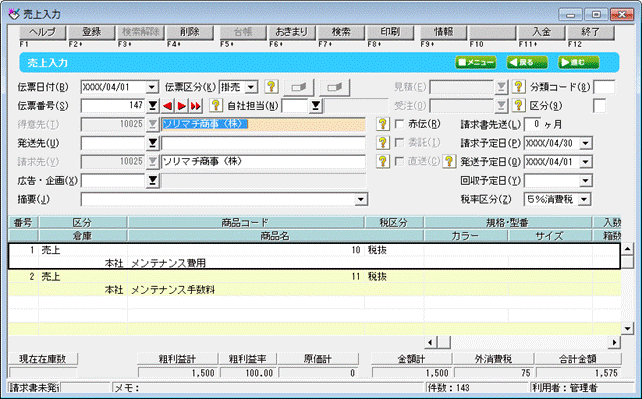Viewport: 642px width, 399px height.
Task: Toggle the 赤伝 checkbox
Action: (399, 124)
